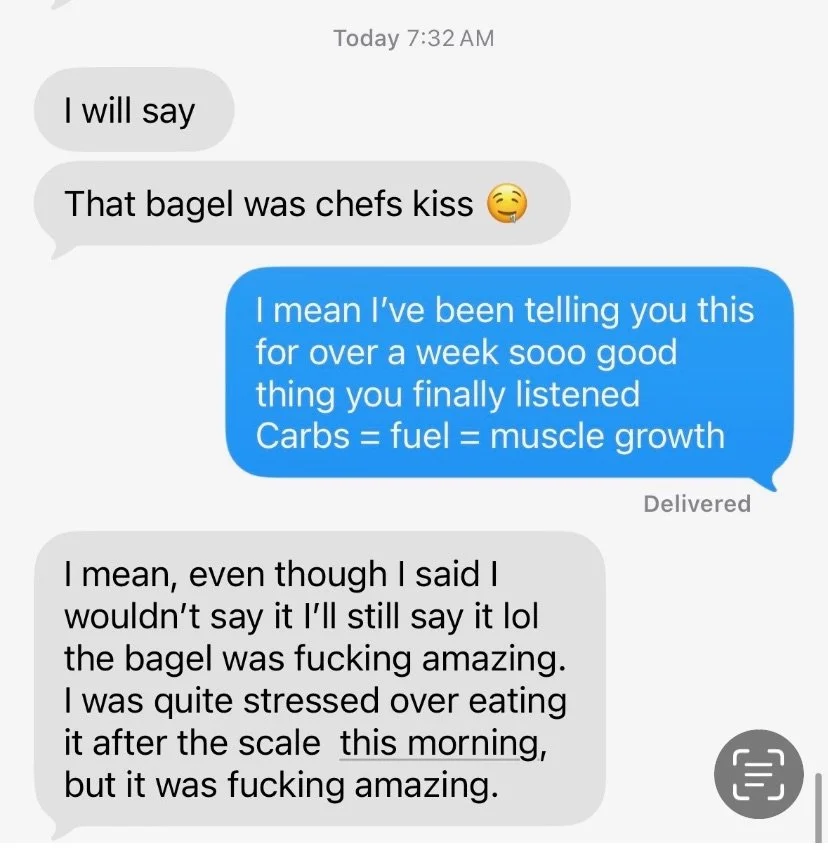The image size is (828, 854).
Task: Click the word "bagel" in second bubble
Action: click(190, 205)
